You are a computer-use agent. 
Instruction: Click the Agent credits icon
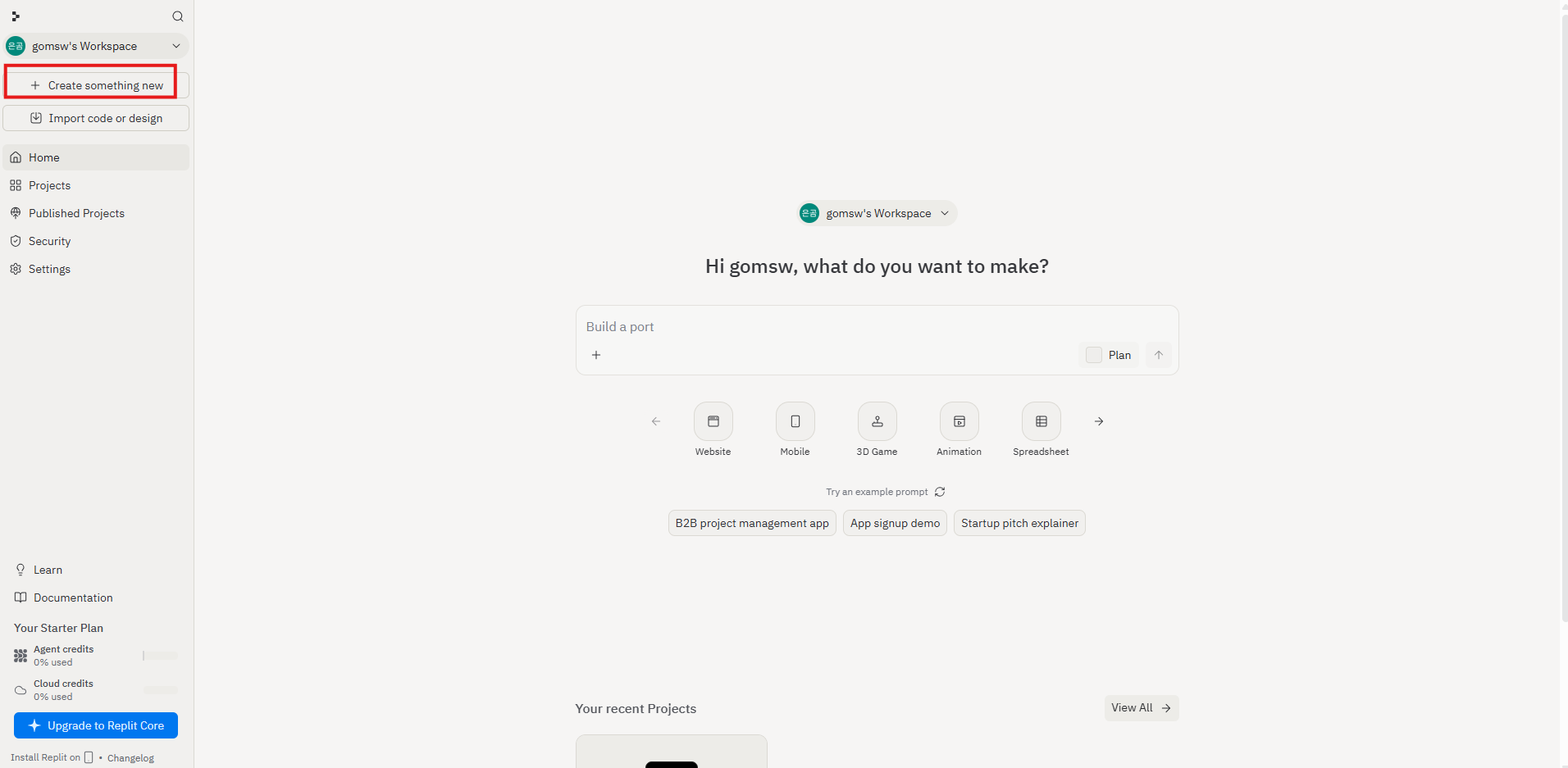tap(21, 656)
